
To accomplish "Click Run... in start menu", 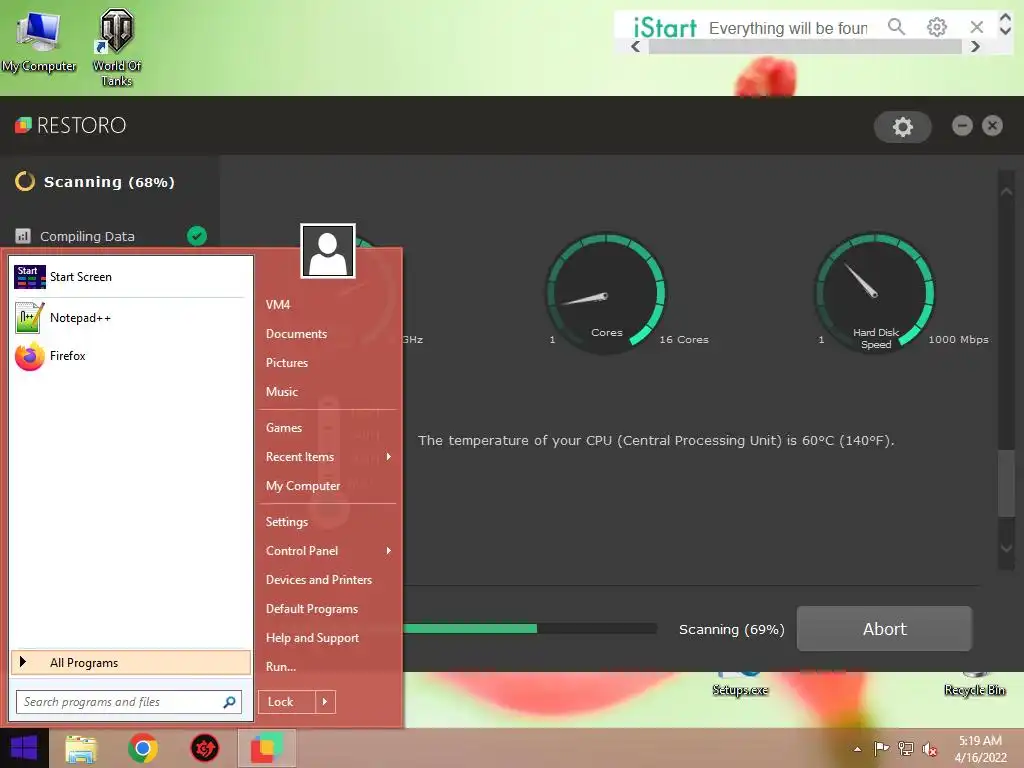I will [x=281, y=667].
